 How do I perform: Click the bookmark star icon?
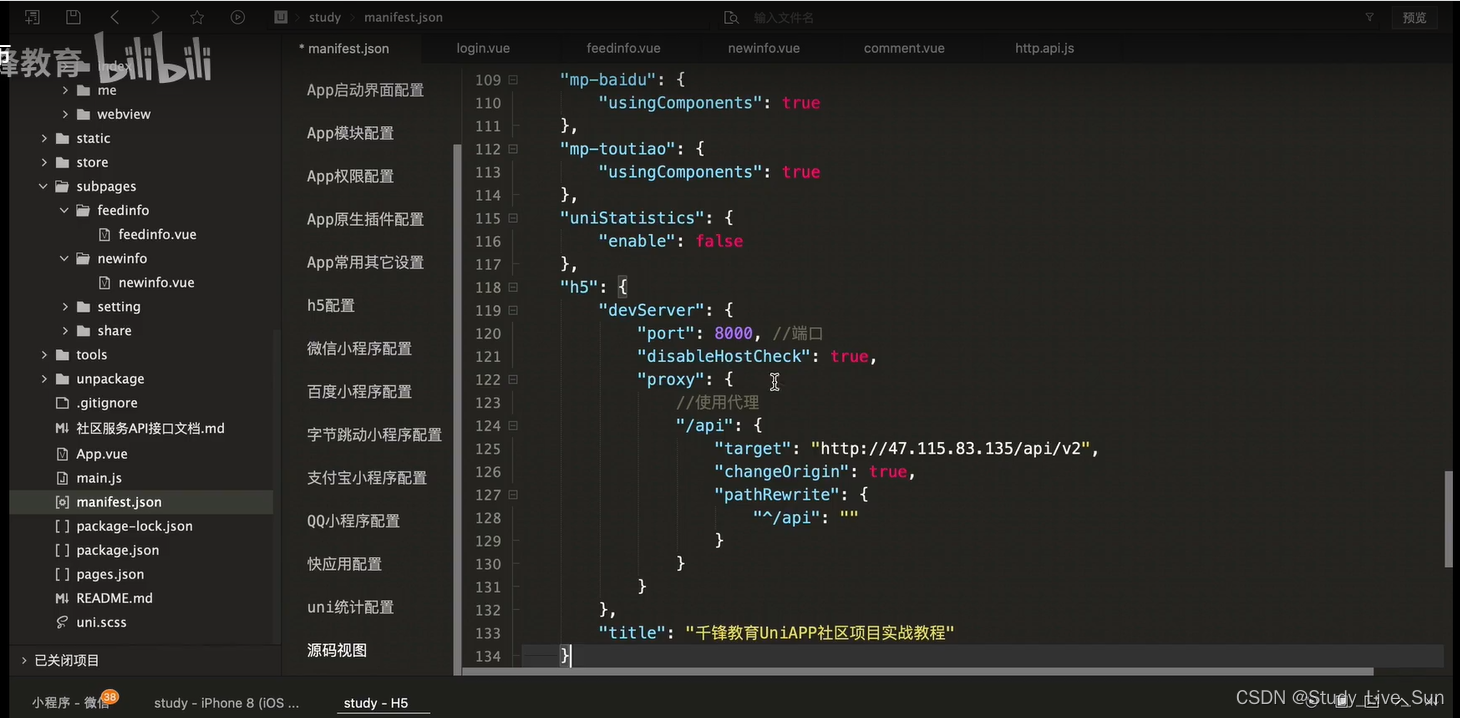click(x=197, y=17)
